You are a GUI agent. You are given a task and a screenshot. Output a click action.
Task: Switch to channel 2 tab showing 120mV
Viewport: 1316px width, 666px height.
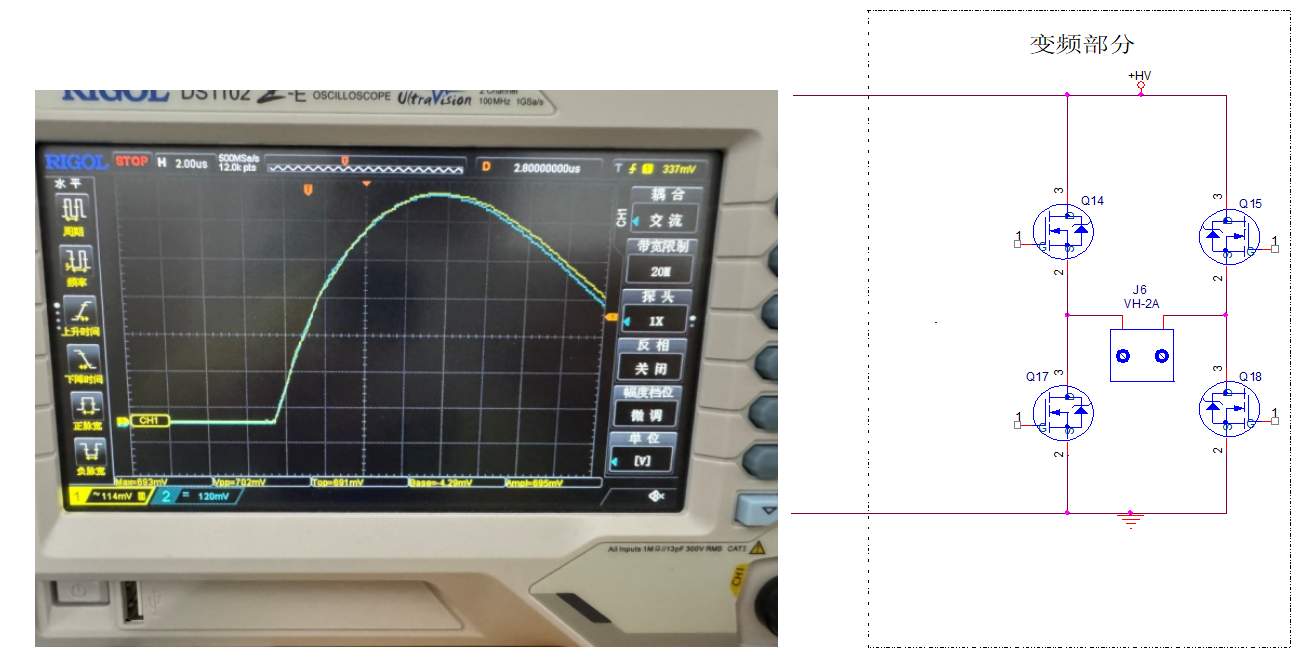[198, 494]
